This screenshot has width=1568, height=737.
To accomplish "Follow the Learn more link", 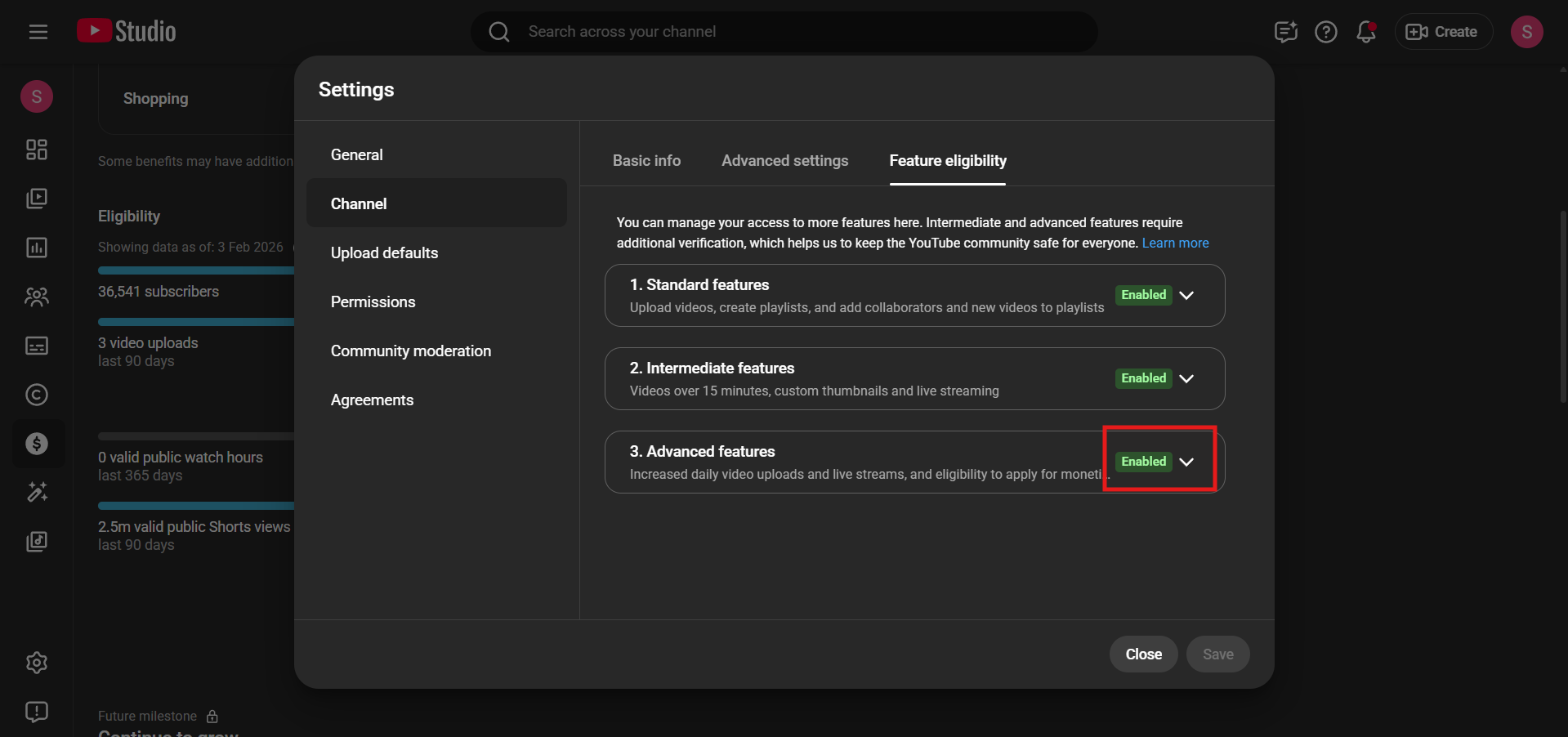I will [1175, 243].
